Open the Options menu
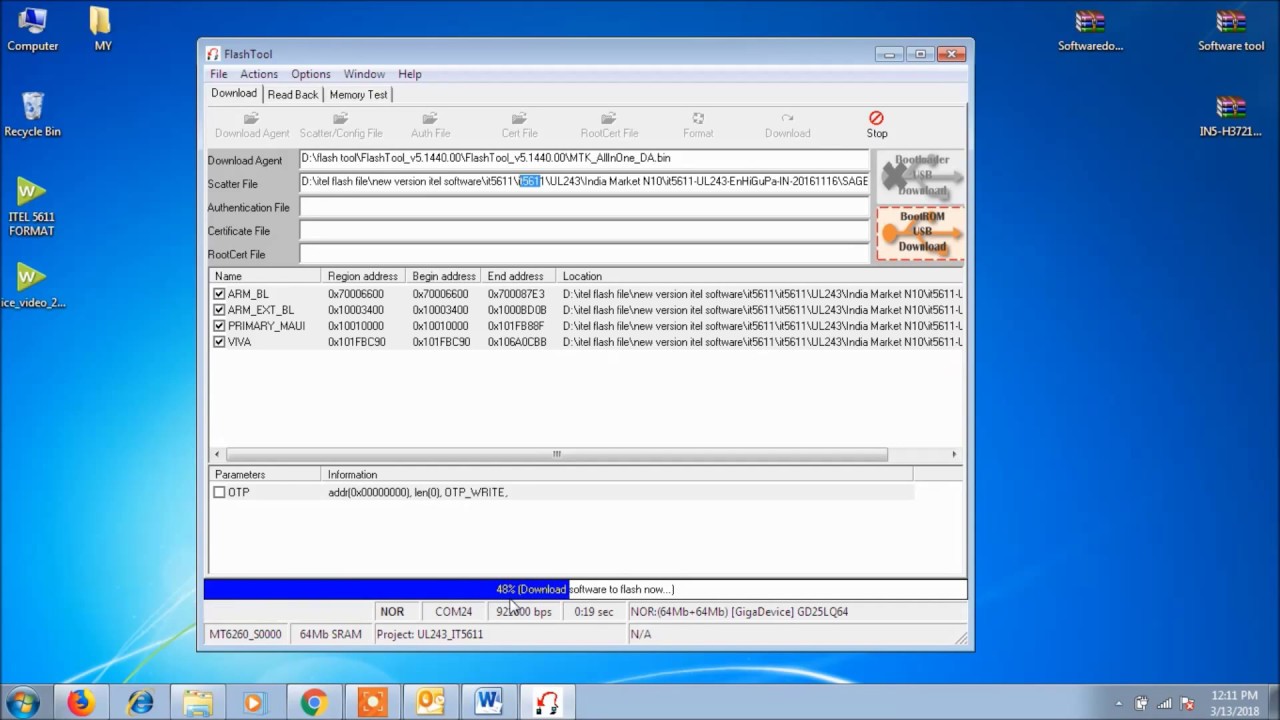 pyautogui.click(x=310, y=74)
